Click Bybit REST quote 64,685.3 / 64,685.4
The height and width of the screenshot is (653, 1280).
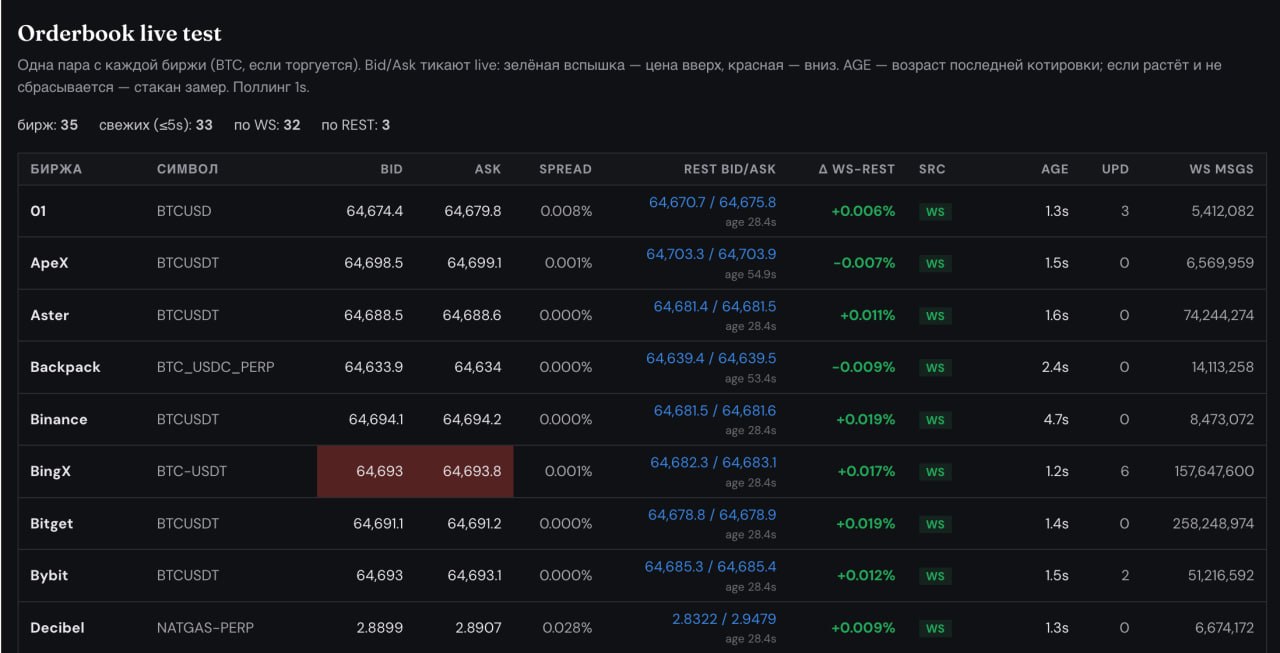(710, 566)
